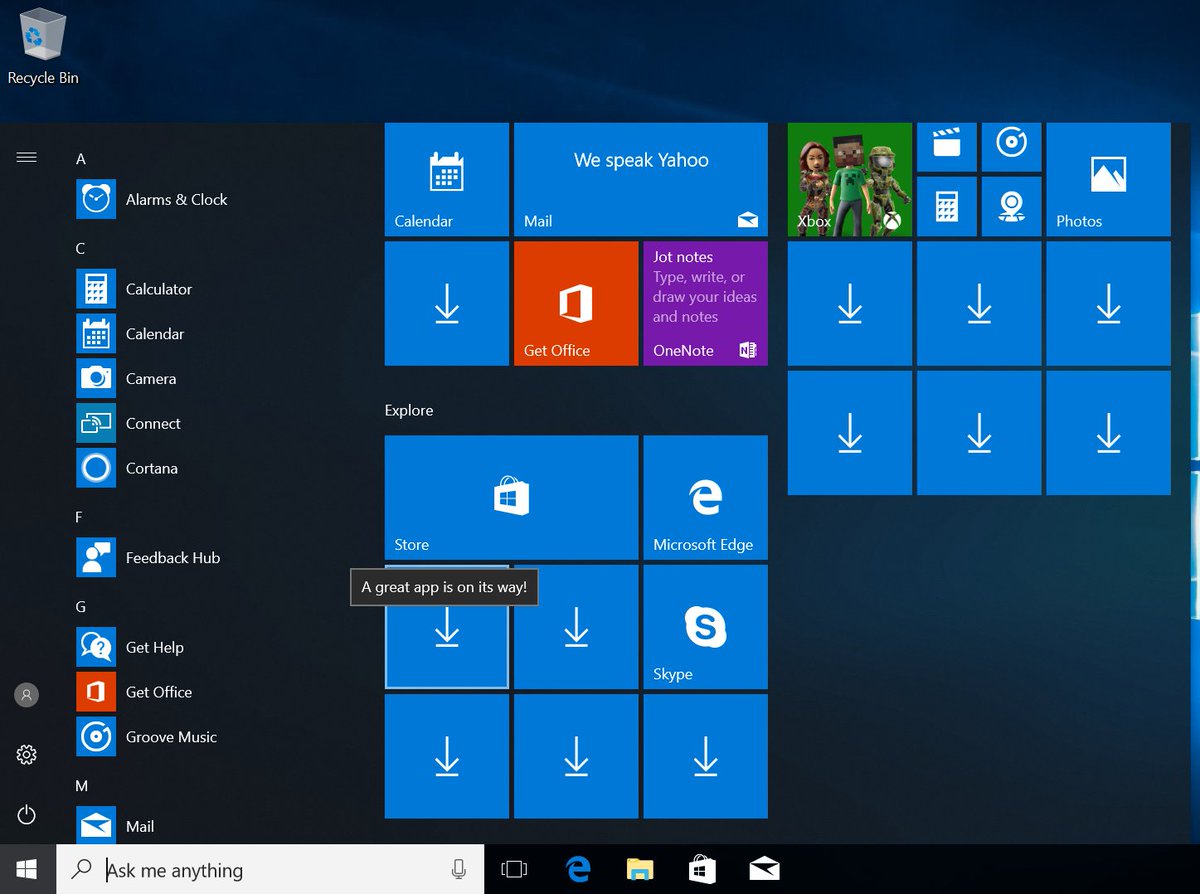Open the small Movies & TV clapperboard tile
Viewport: 1200px width, 894px height.
[x=947, y=147]
